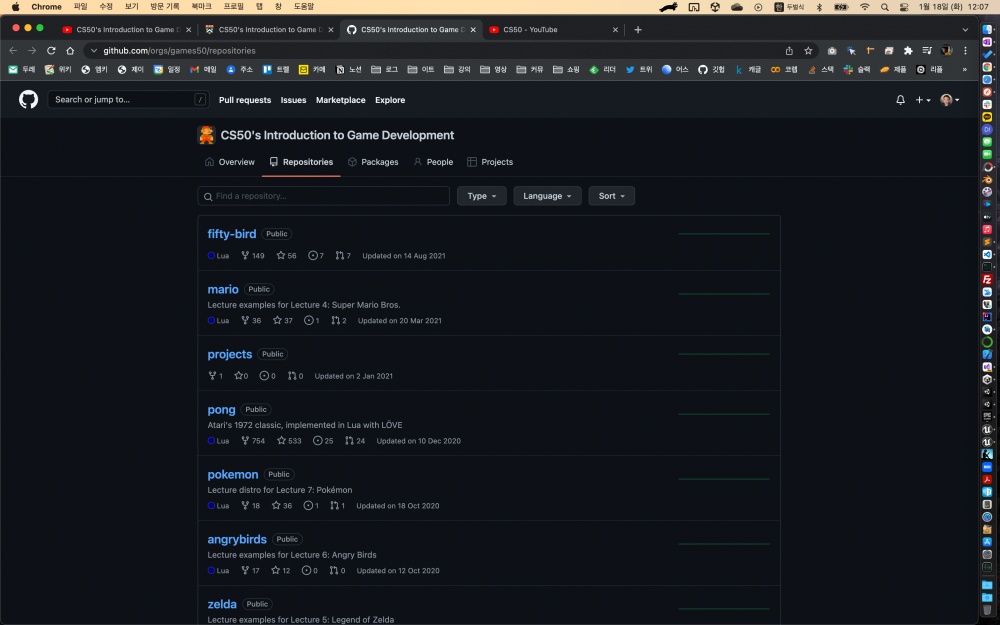Viewport: 1000px width, 625px height.
Task: Switch to the Packages tab
Action: click(x=373, y=162)
